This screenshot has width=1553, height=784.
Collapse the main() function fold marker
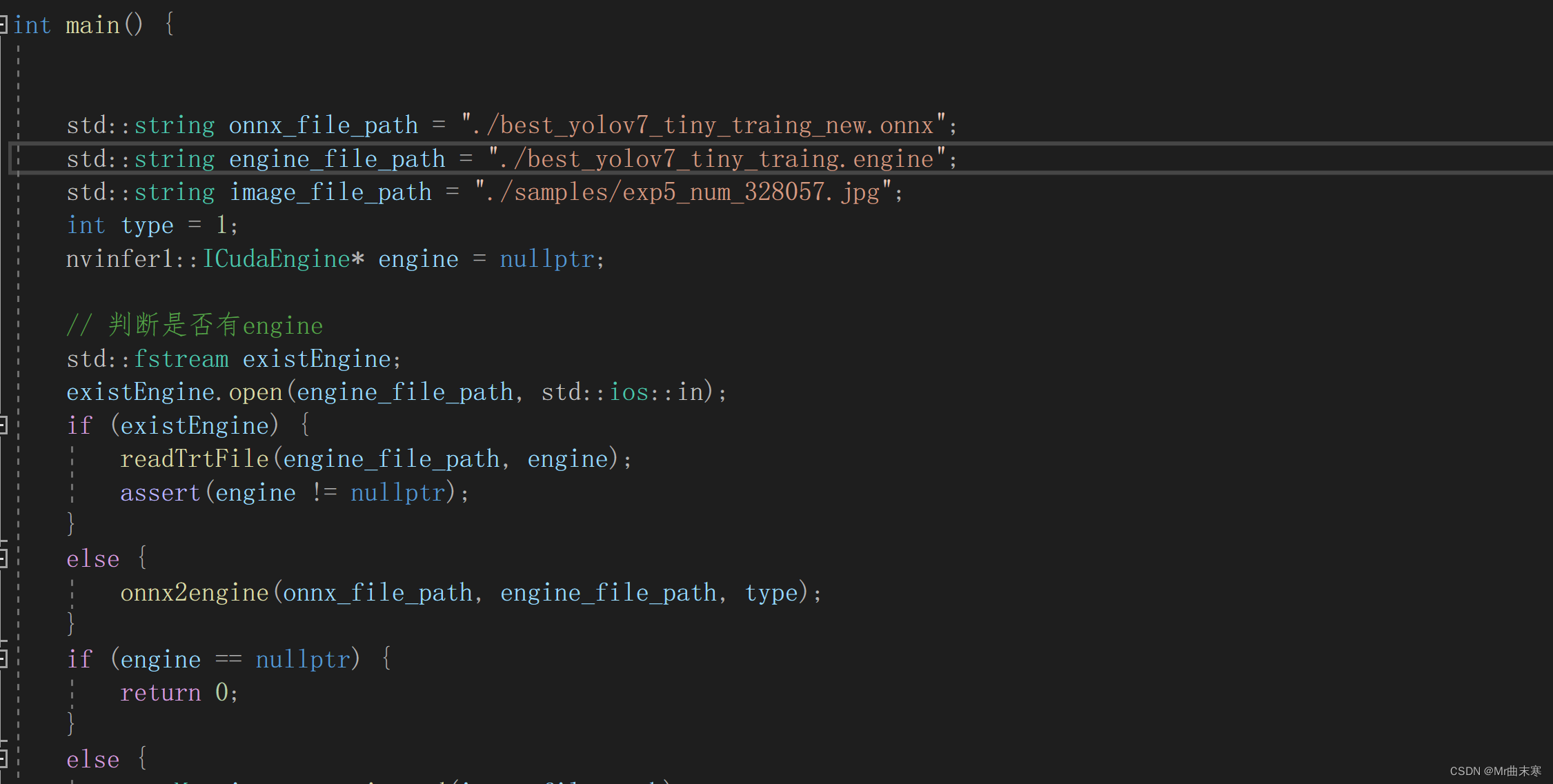(x=3, y=26)
